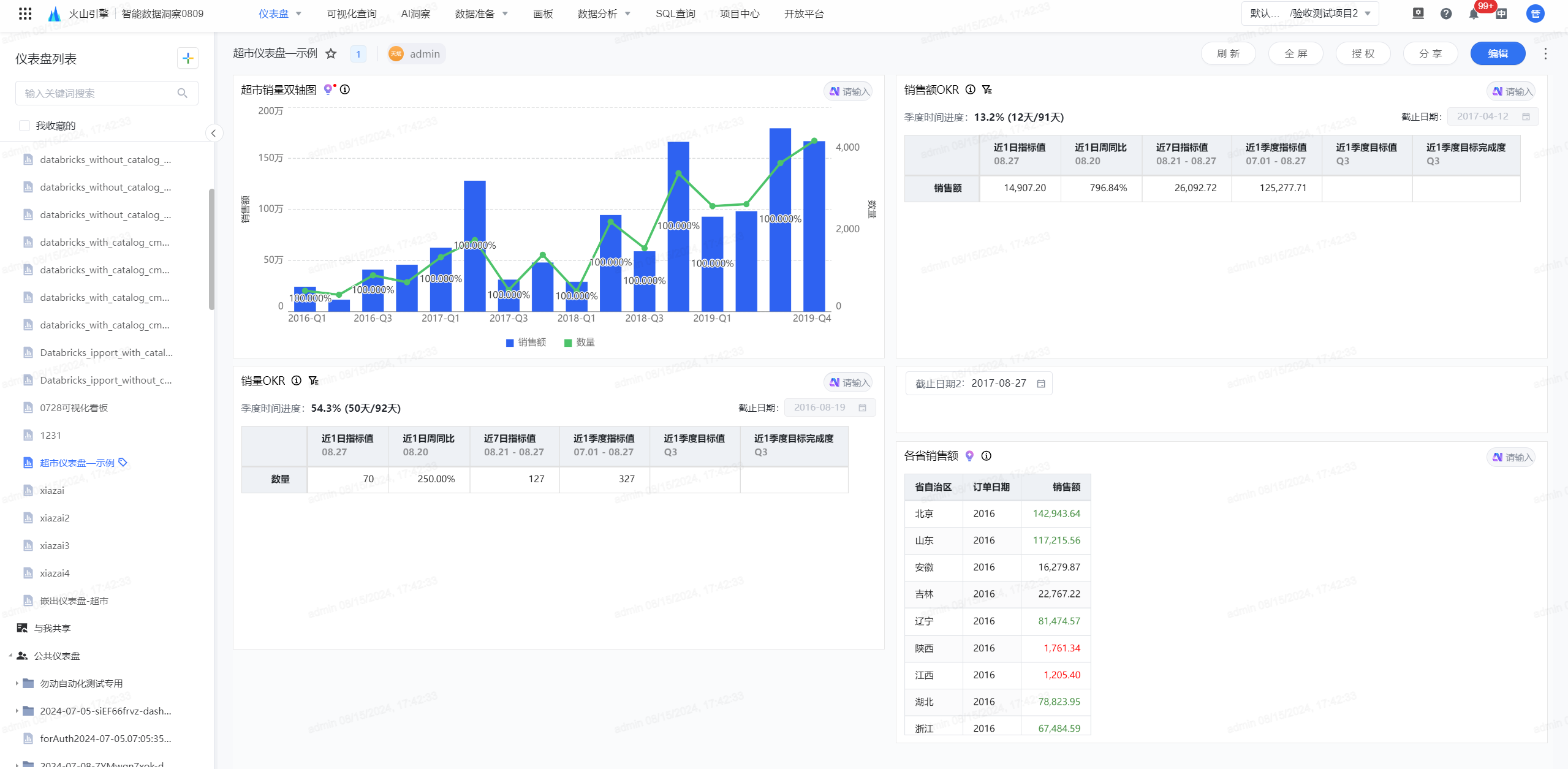Click the sidebar vertical scrollbar
This screenshot has height=769, width=1568.
click(211, 248)
